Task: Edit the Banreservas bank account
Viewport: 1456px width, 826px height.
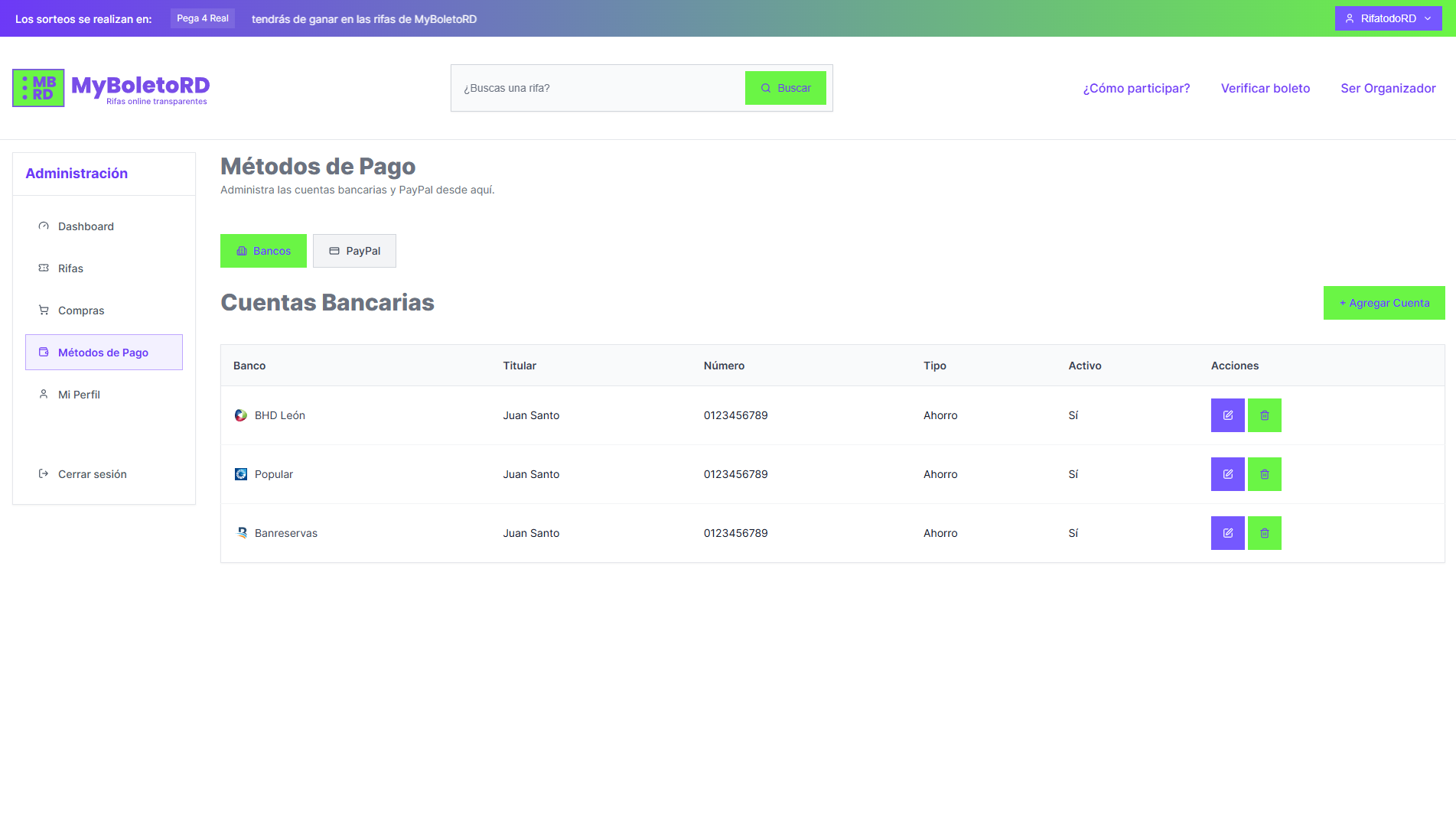Action: tap(1227, 533)
